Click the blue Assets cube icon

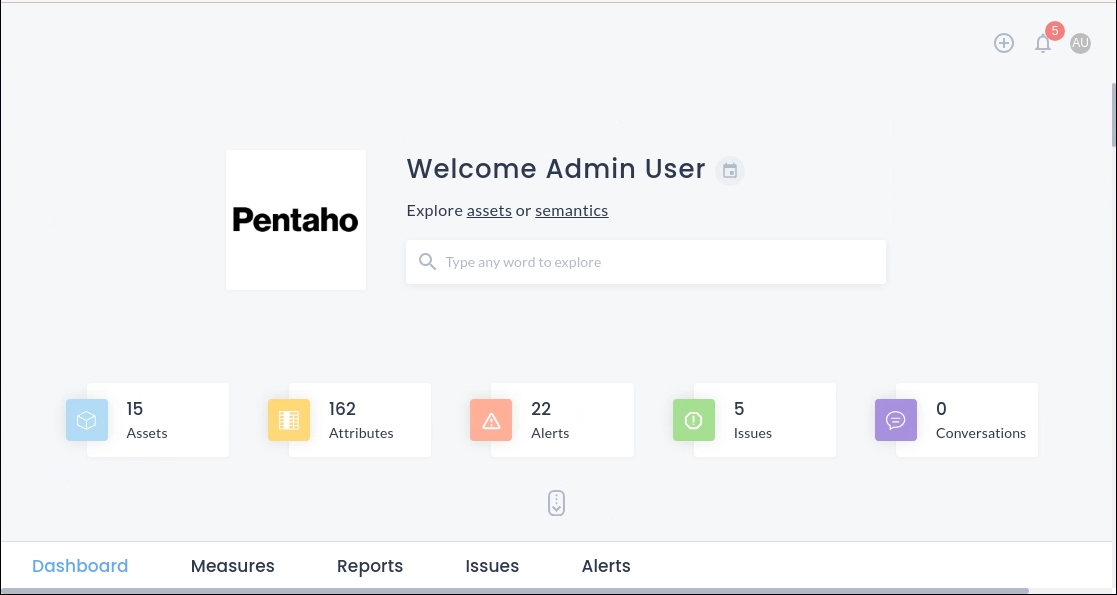coord(87,421)
